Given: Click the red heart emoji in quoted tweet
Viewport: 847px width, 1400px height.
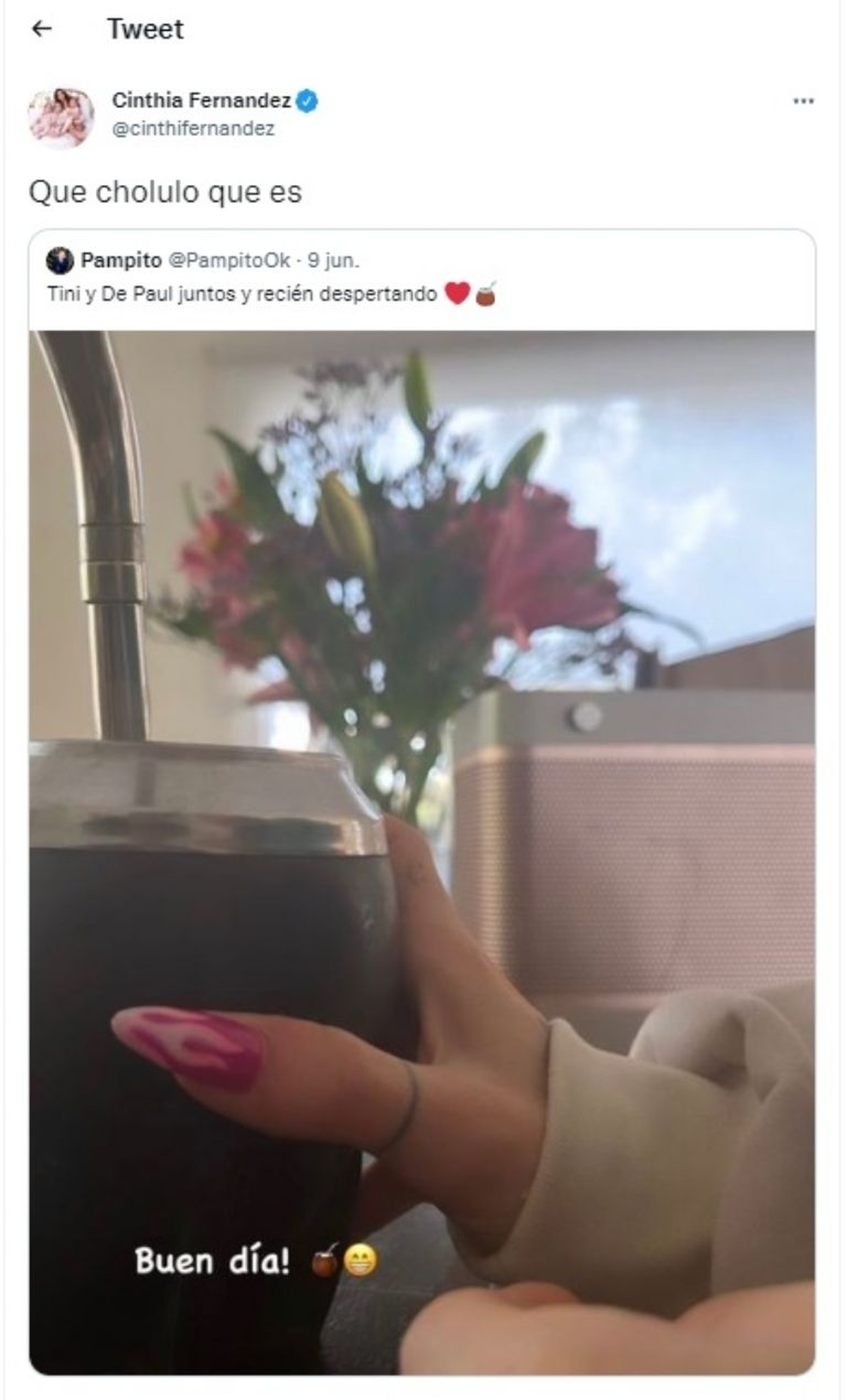Looking at the screenshot, I should click(x=457, y=293).
